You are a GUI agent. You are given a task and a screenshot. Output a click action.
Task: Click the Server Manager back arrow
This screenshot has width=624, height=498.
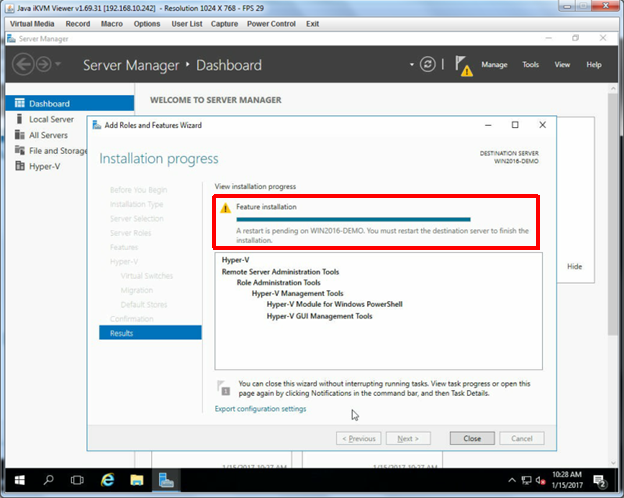(23, 64)
